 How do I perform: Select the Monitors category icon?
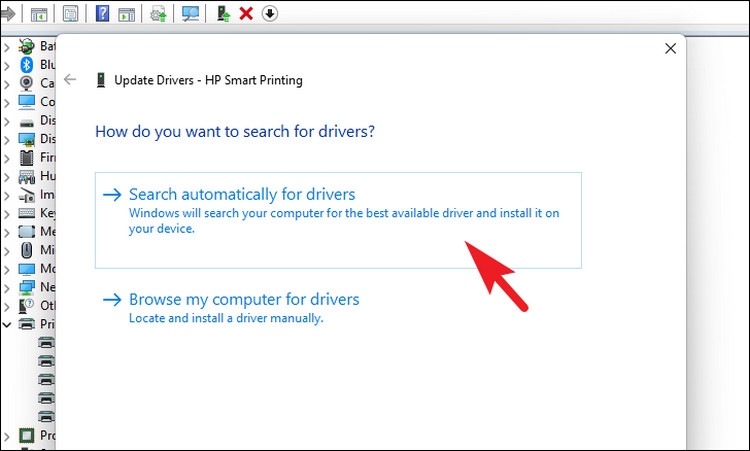tap(27, 269)
